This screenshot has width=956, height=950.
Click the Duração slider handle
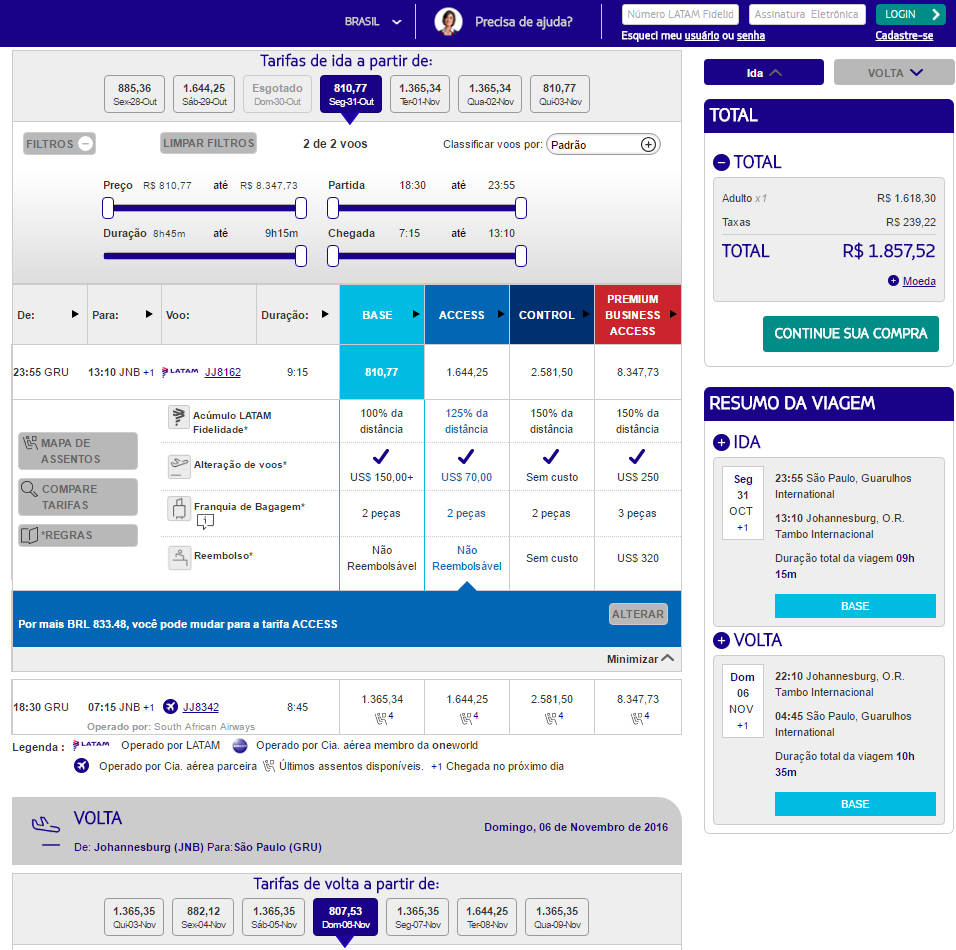(x=301, y=256)
